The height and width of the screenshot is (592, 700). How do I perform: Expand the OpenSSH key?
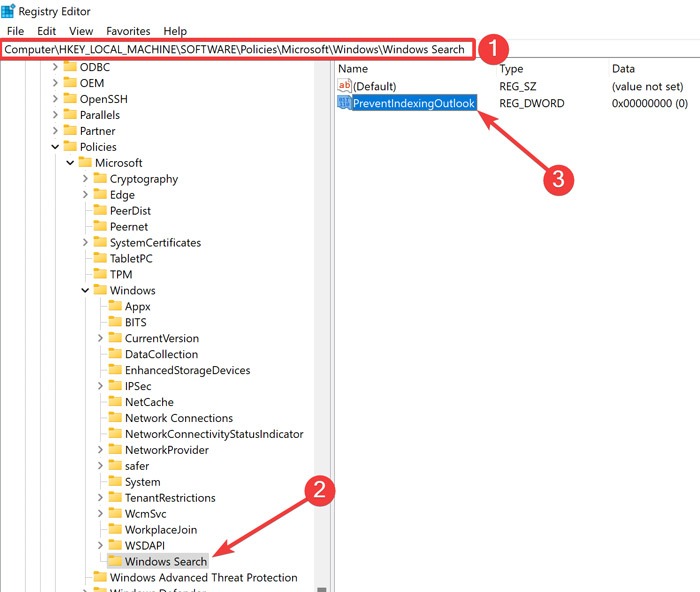pyautogui.click(x=55, y=99)
